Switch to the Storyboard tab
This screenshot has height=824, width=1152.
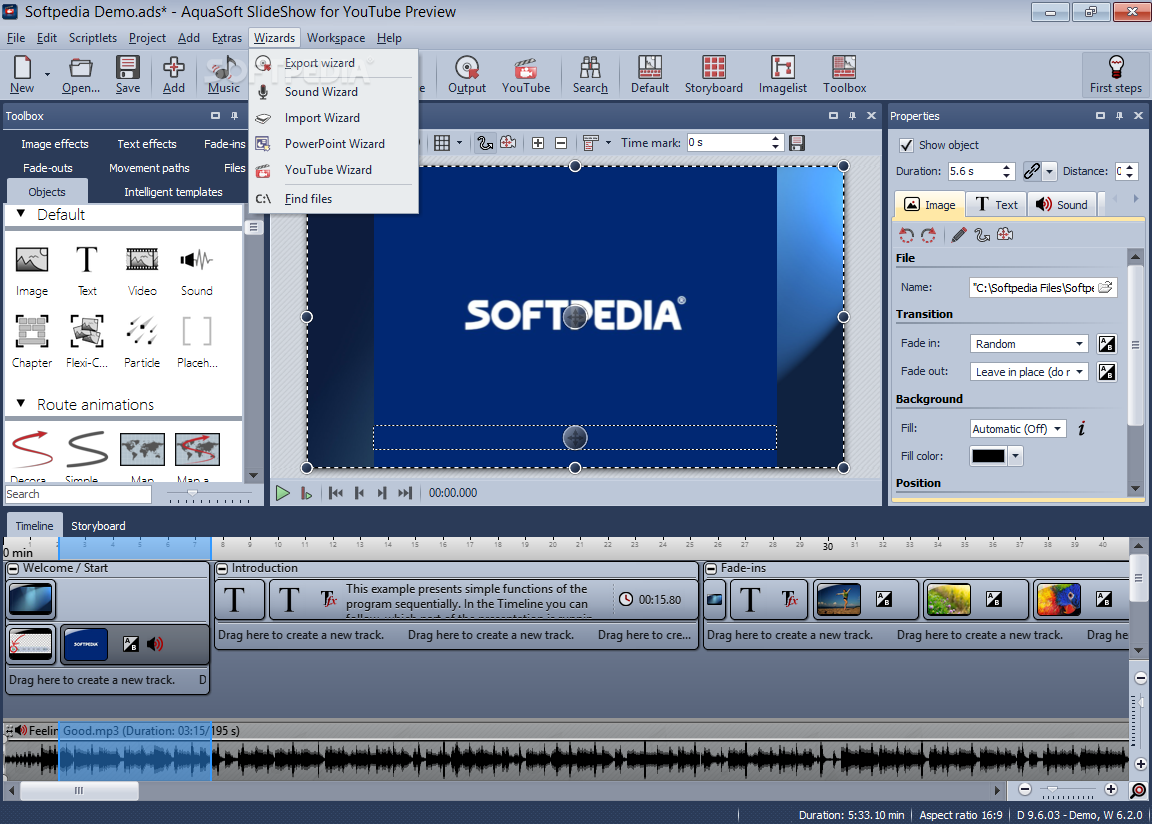coord(98,526)
